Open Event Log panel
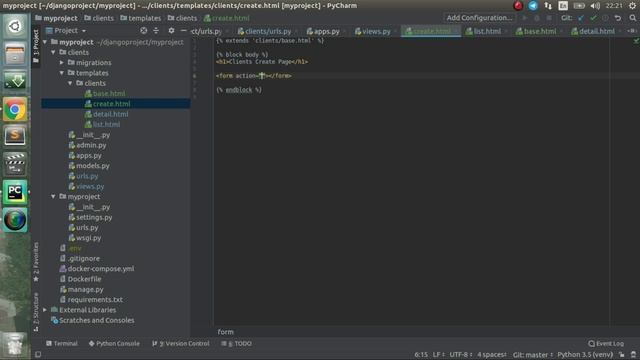Viewport: 640px width, 360px height. point(606,344)
